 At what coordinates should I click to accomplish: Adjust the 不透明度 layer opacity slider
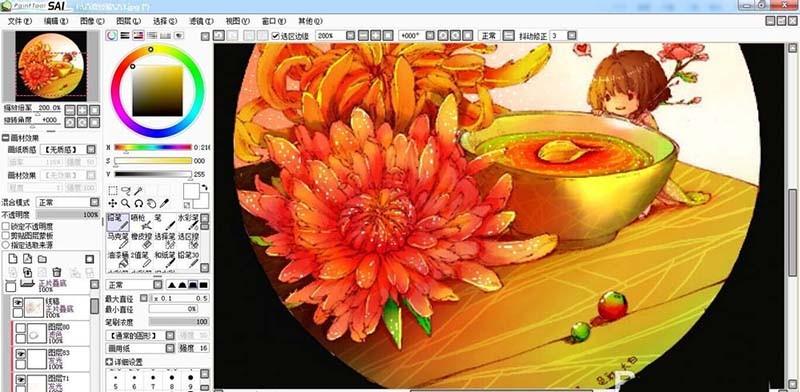[x=68, y=215]
